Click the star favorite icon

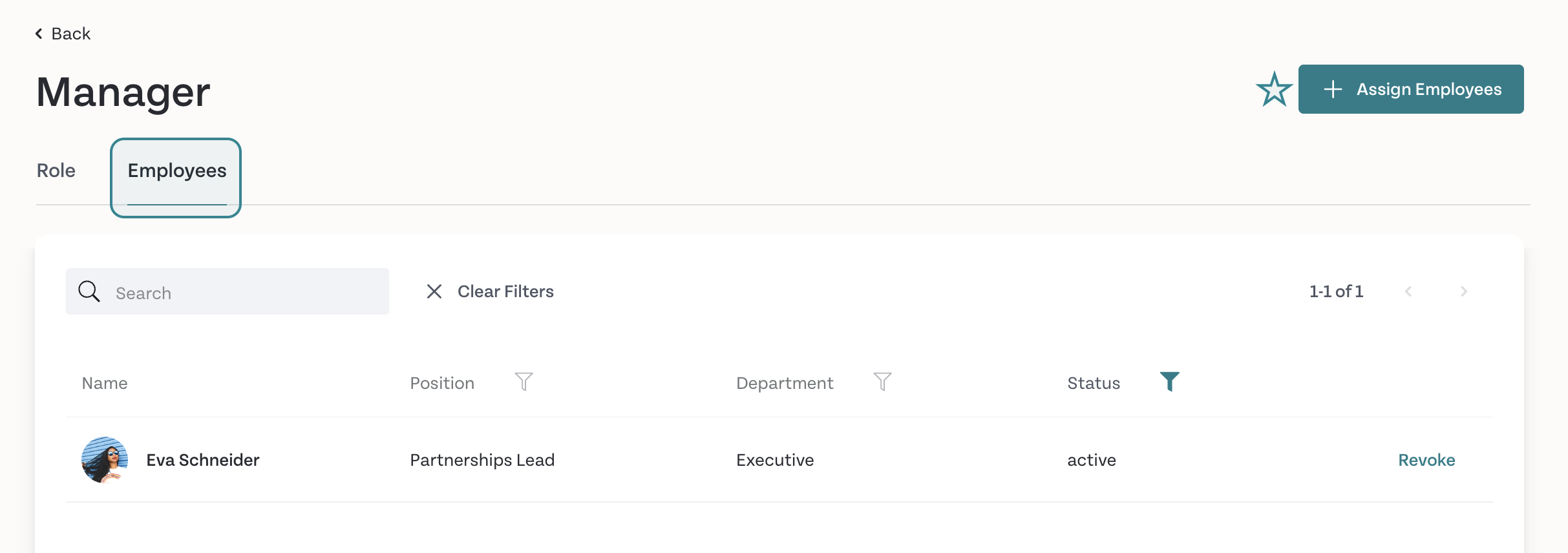pyautogui.click(x=1274, y=89)
